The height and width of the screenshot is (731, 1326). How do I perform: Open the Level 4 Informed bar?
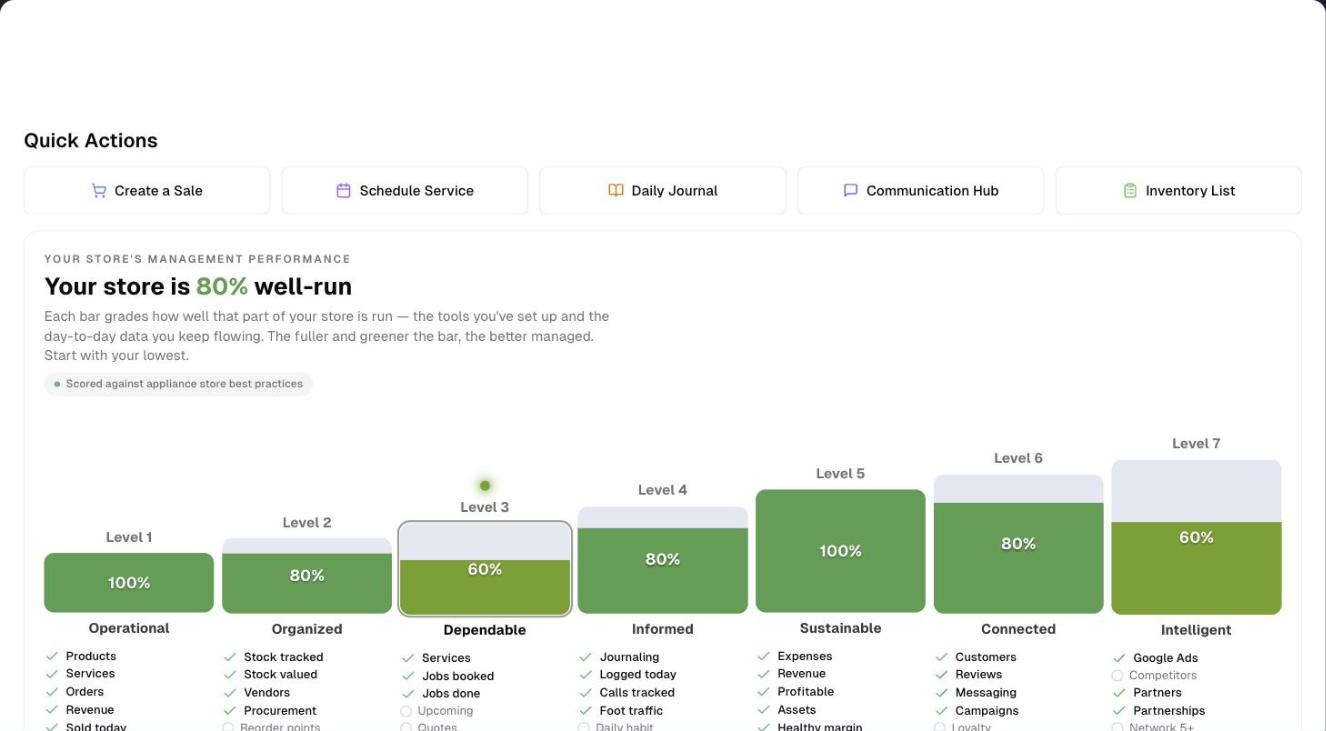point(663,560)
